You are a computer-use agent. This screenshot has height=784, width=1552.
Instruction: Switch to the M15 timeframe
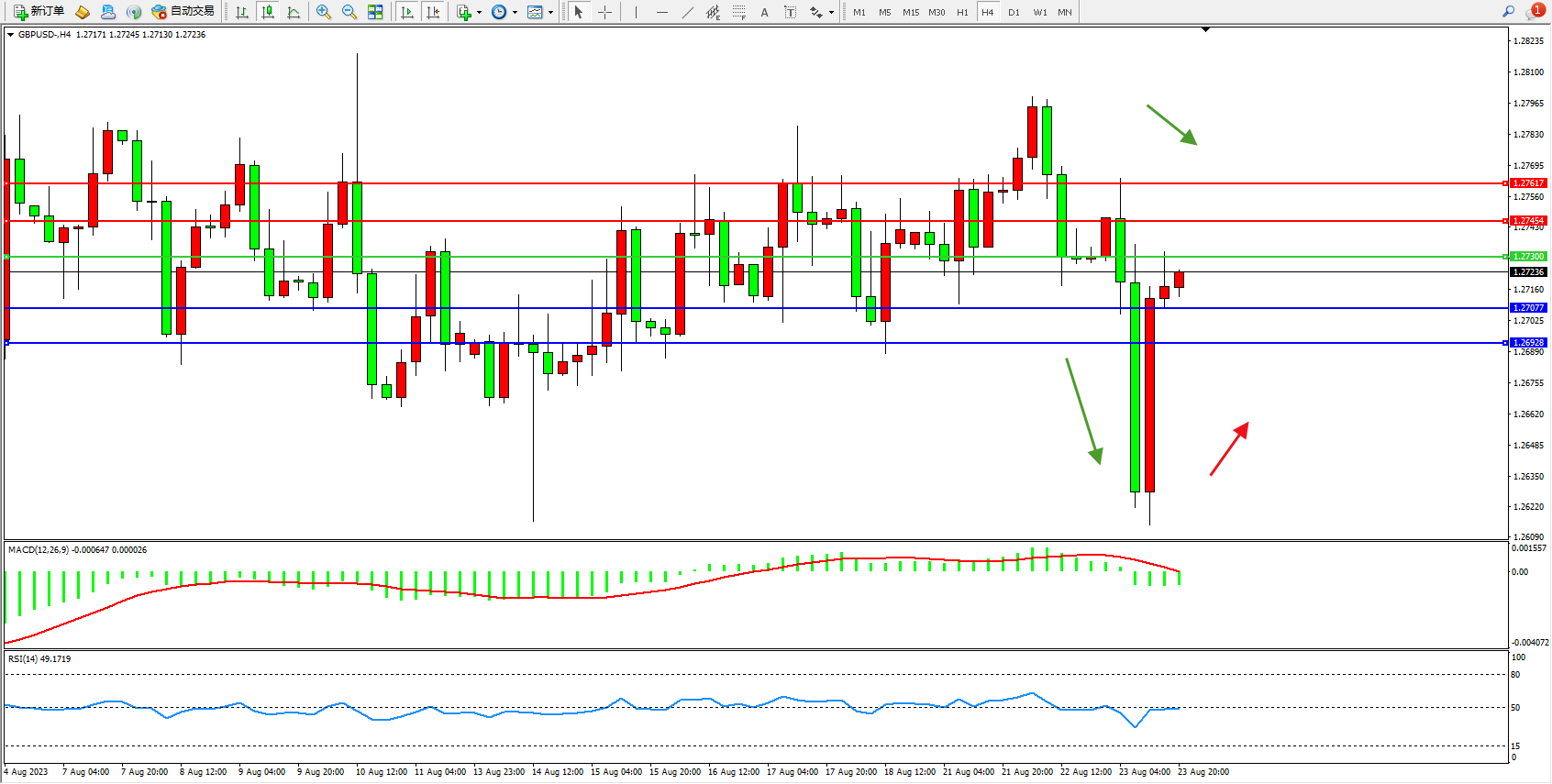pos(910,12)
